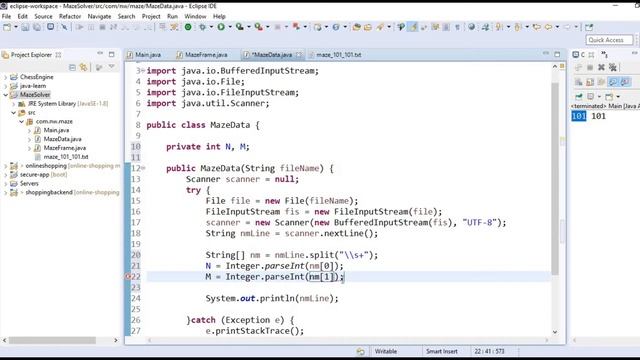This screenshot has width=640, height=360.
Task: Click the green Skip All Breakpoints circle icon
Action: [188, 27]
